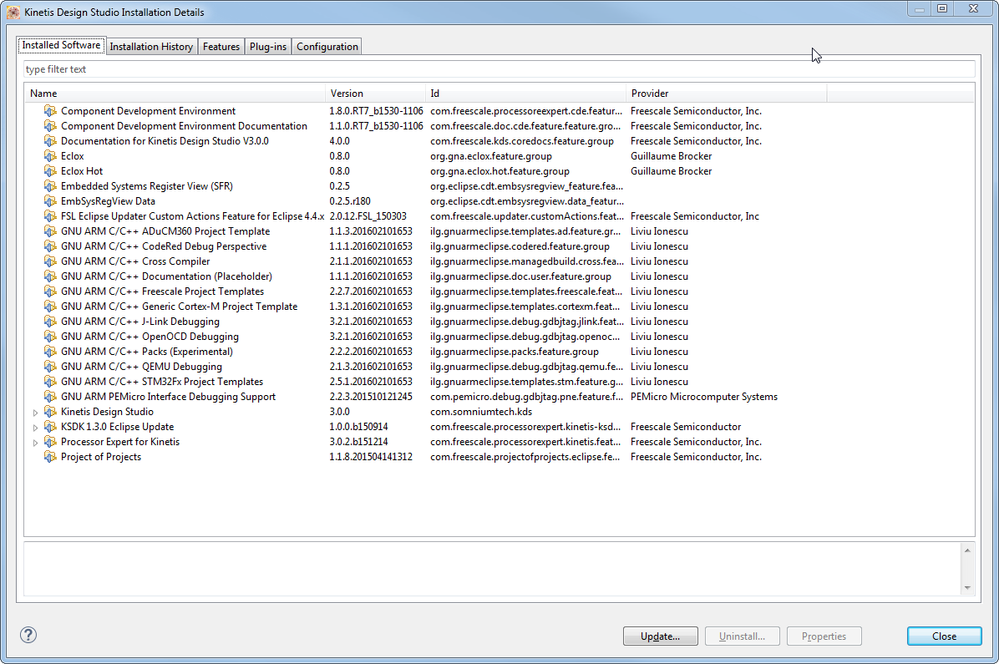Screen dimensions: 999x664
Task: Click the icon beside Eclox Hot
Action: pos(50,171)
